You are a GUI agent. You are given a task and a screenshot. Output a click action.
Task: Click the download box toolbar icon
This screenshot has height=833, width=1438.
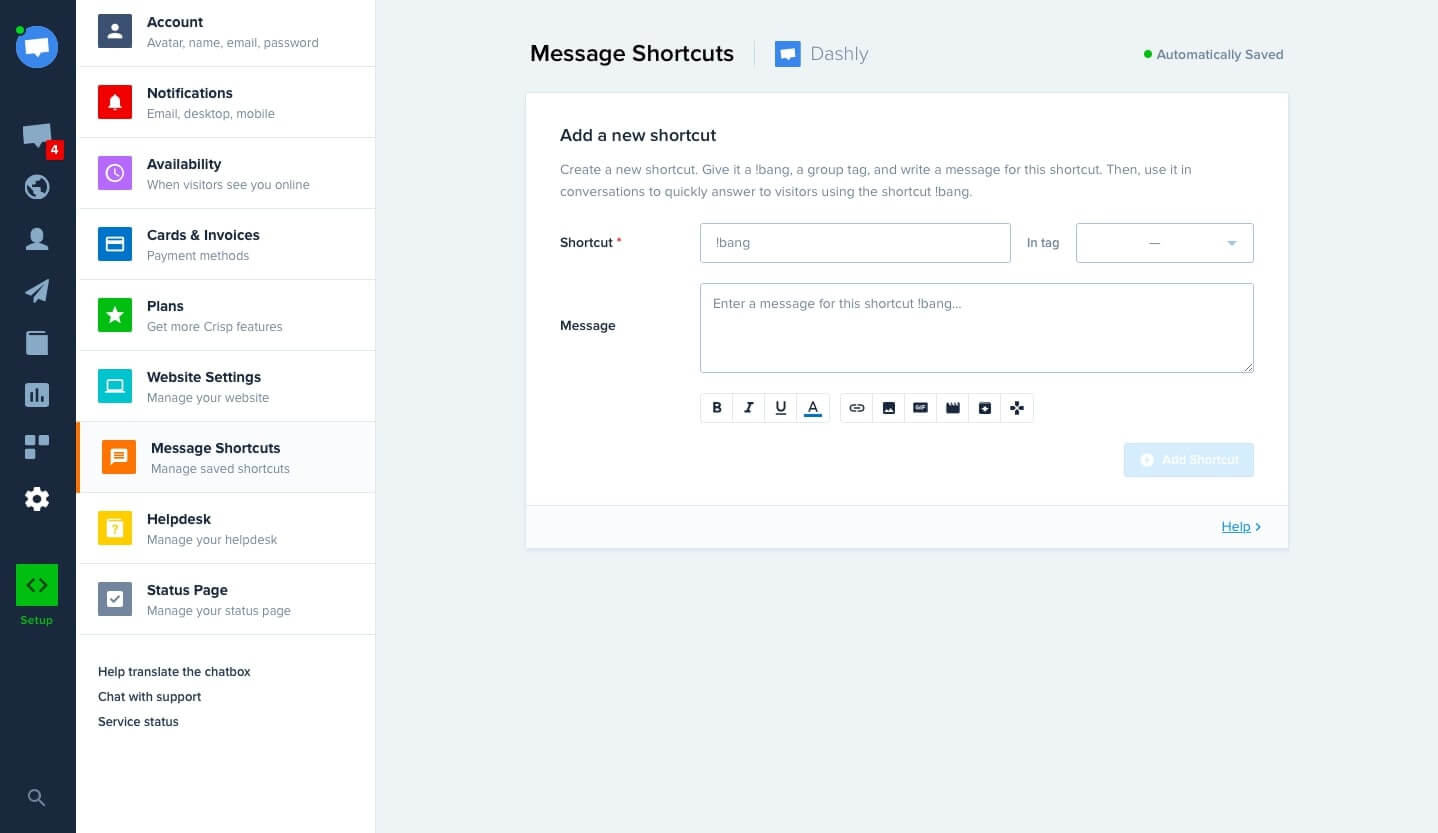click(985, 408)
